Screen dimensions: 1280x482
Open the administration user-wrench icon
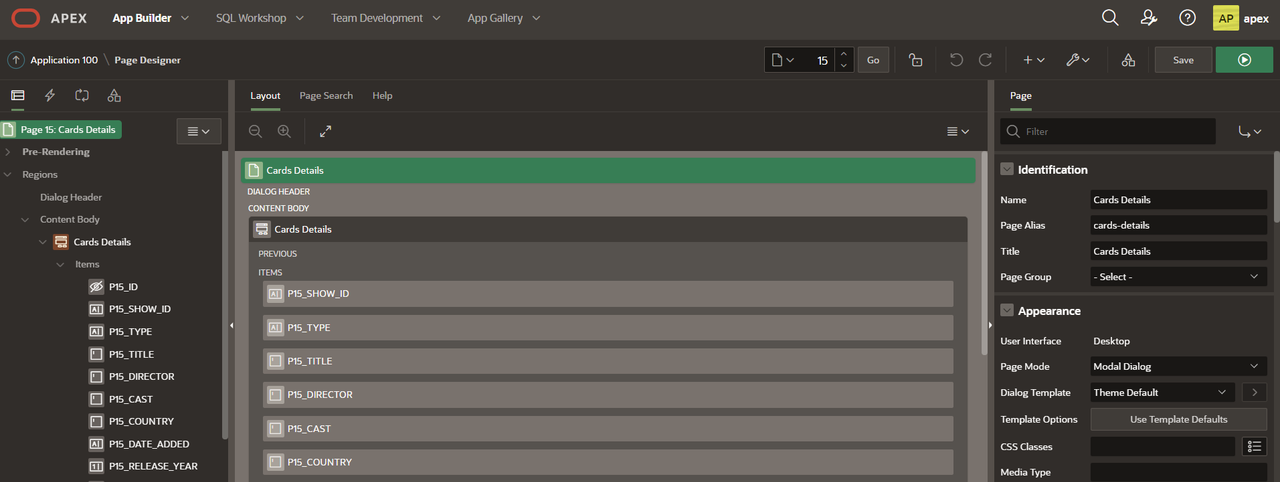[x=1149, y=18]
